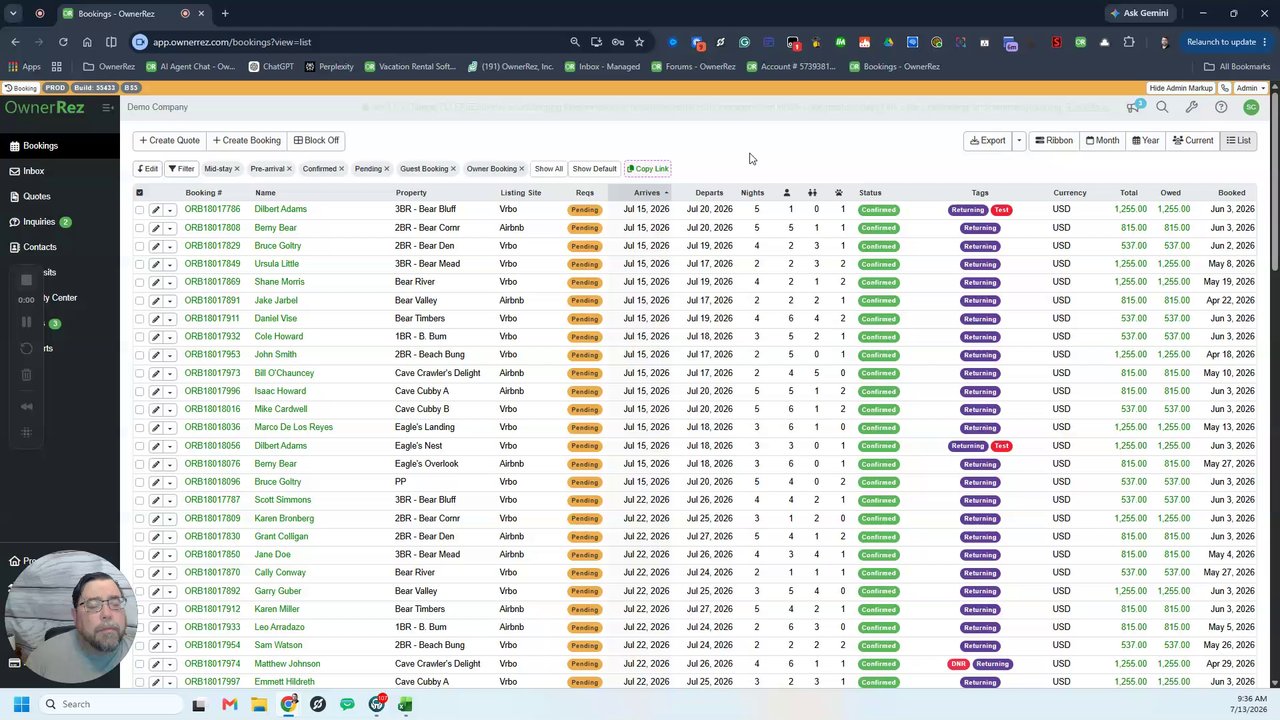Viewport: 1280px width, 720px height.
Task: Reload the page in Chrome
Action: (x=63, y=42)
